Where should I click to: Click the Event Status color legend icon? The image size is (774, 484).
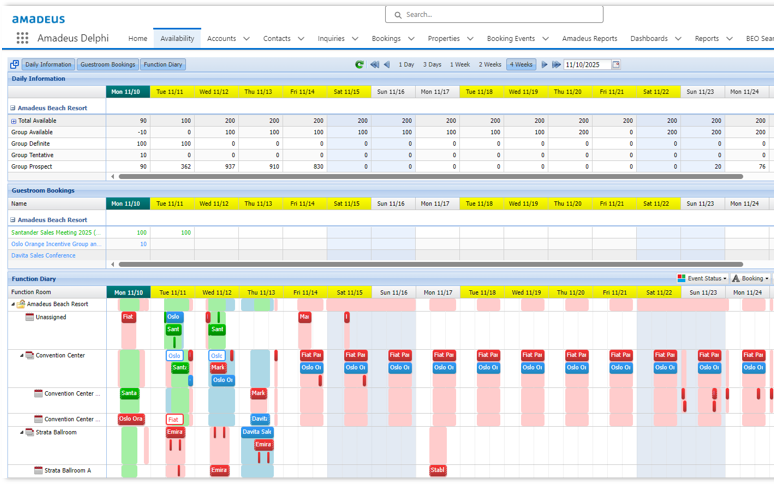(681, 278)
